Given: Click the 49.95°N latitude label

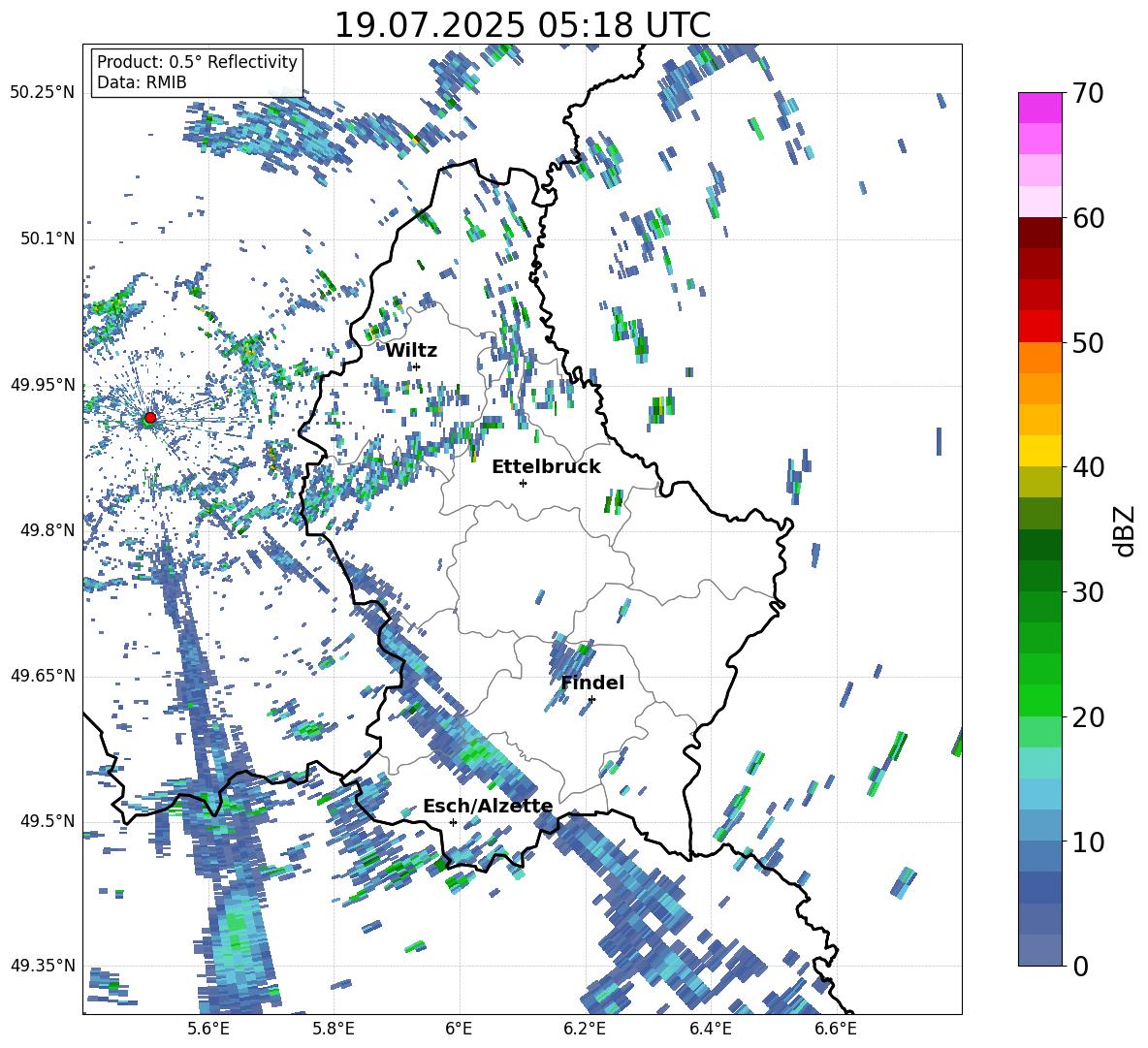Looking at the screenshot, I should tap(43, 385).
